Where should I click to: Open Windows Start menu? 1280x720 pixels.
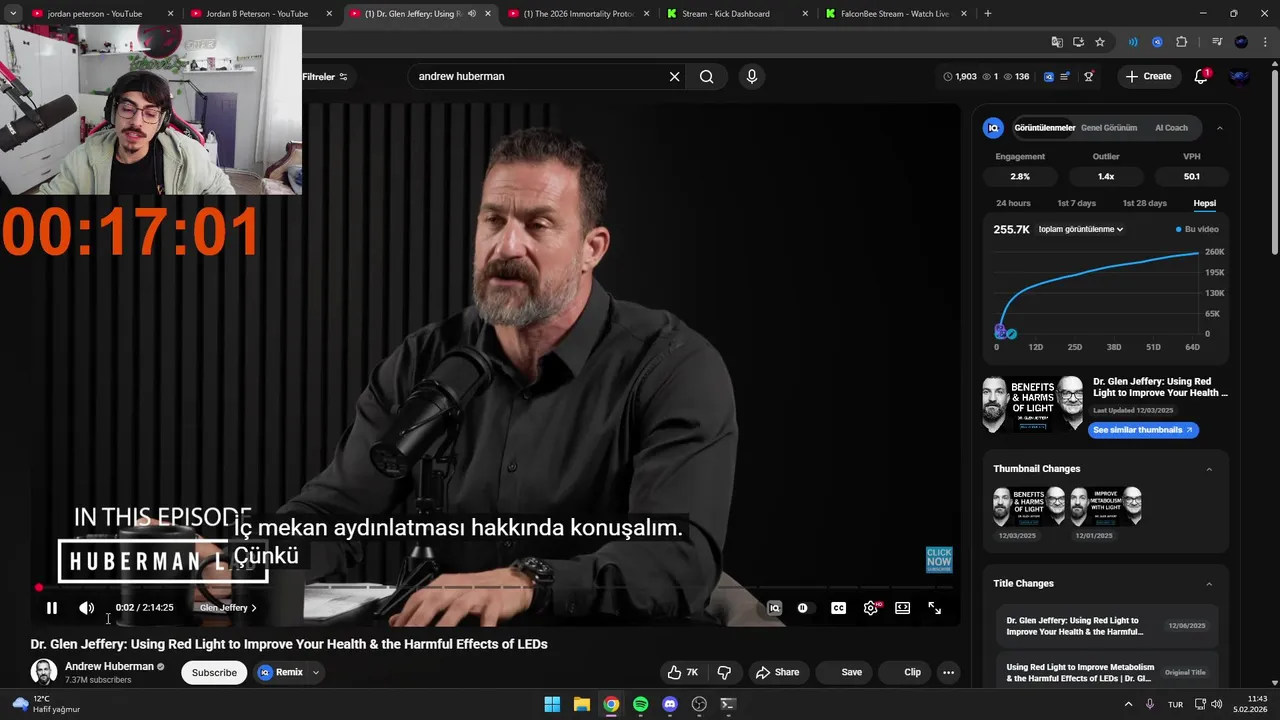[x=552, y=704]
